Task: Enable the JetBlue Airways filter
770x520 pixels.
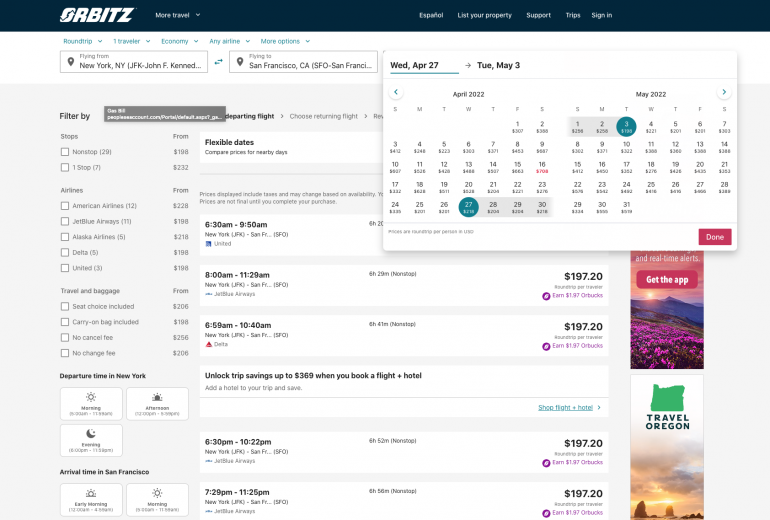Action: click(x=65, y=222)
